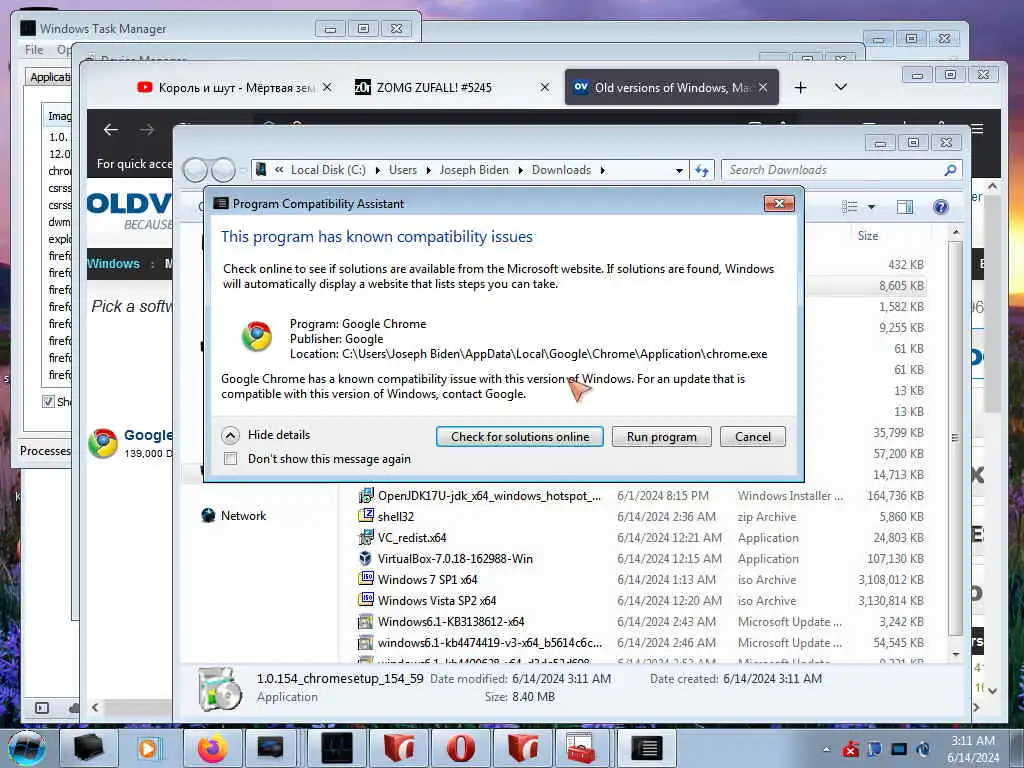Image resolution: width=1024 pixels, height=768 pixels.
Task: Open a new browser tab
Action: [801, 88]
